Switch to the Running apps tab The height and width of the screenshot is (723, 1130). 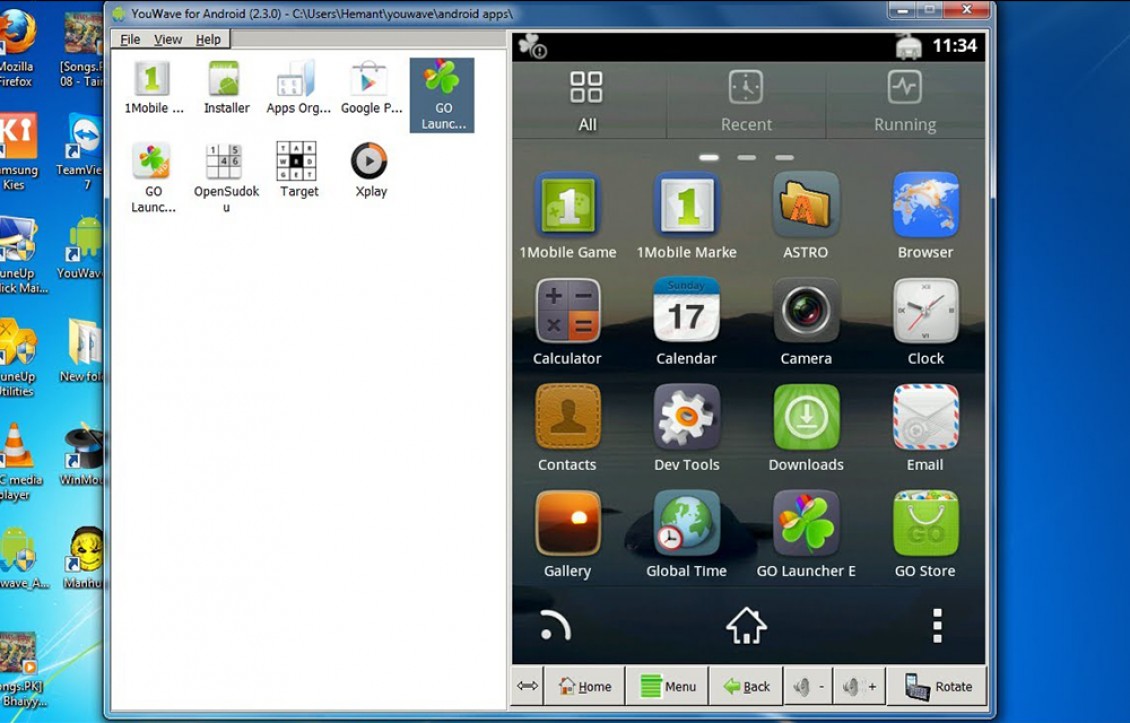click(905, 101)
